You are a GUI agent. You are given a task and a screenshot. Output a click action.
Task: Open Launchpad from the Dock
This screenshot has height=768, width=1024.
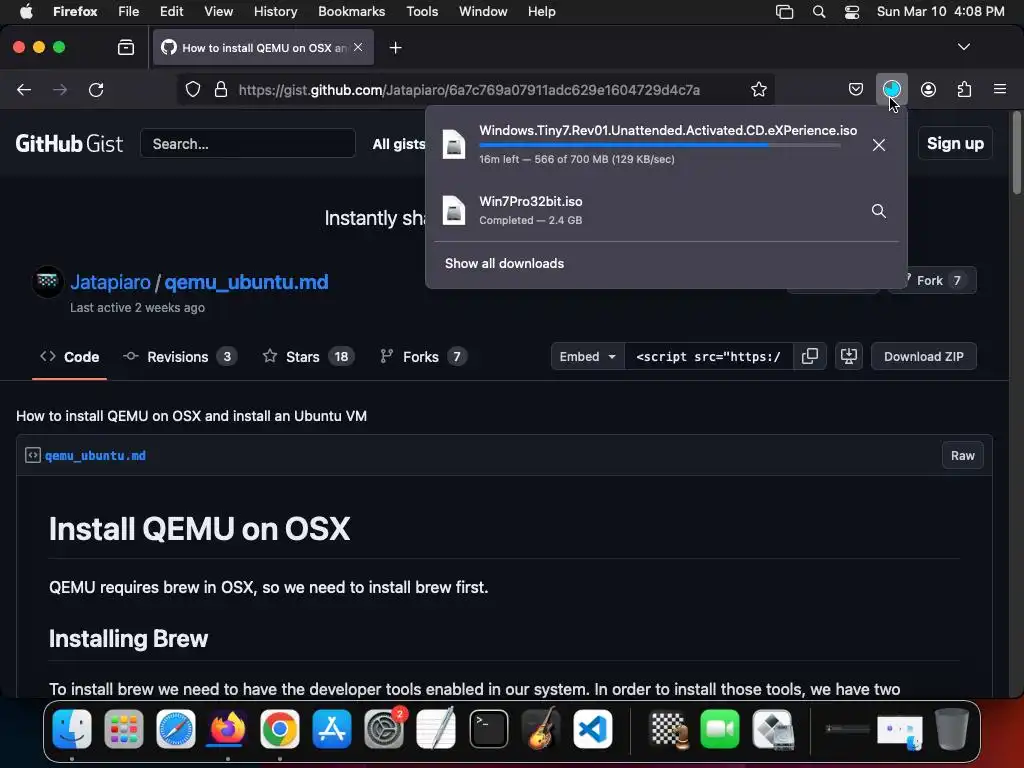pos(123,729)
